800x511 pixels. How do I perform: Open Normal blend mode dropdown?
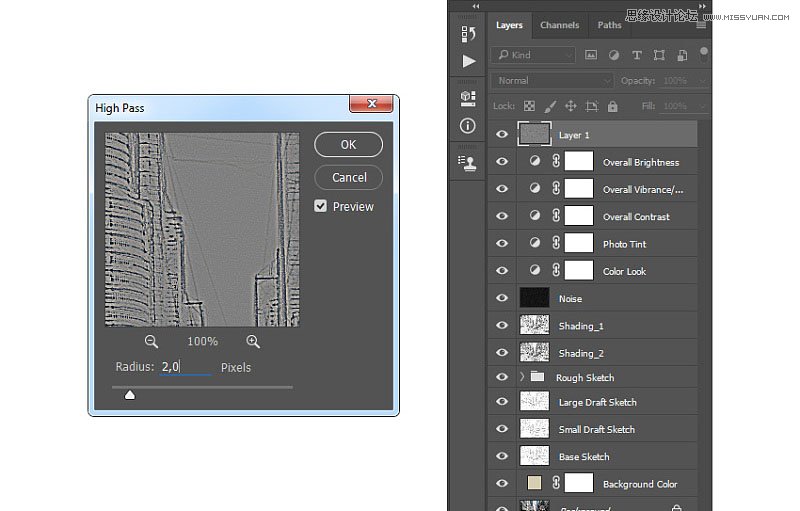(x=552, y=81)
